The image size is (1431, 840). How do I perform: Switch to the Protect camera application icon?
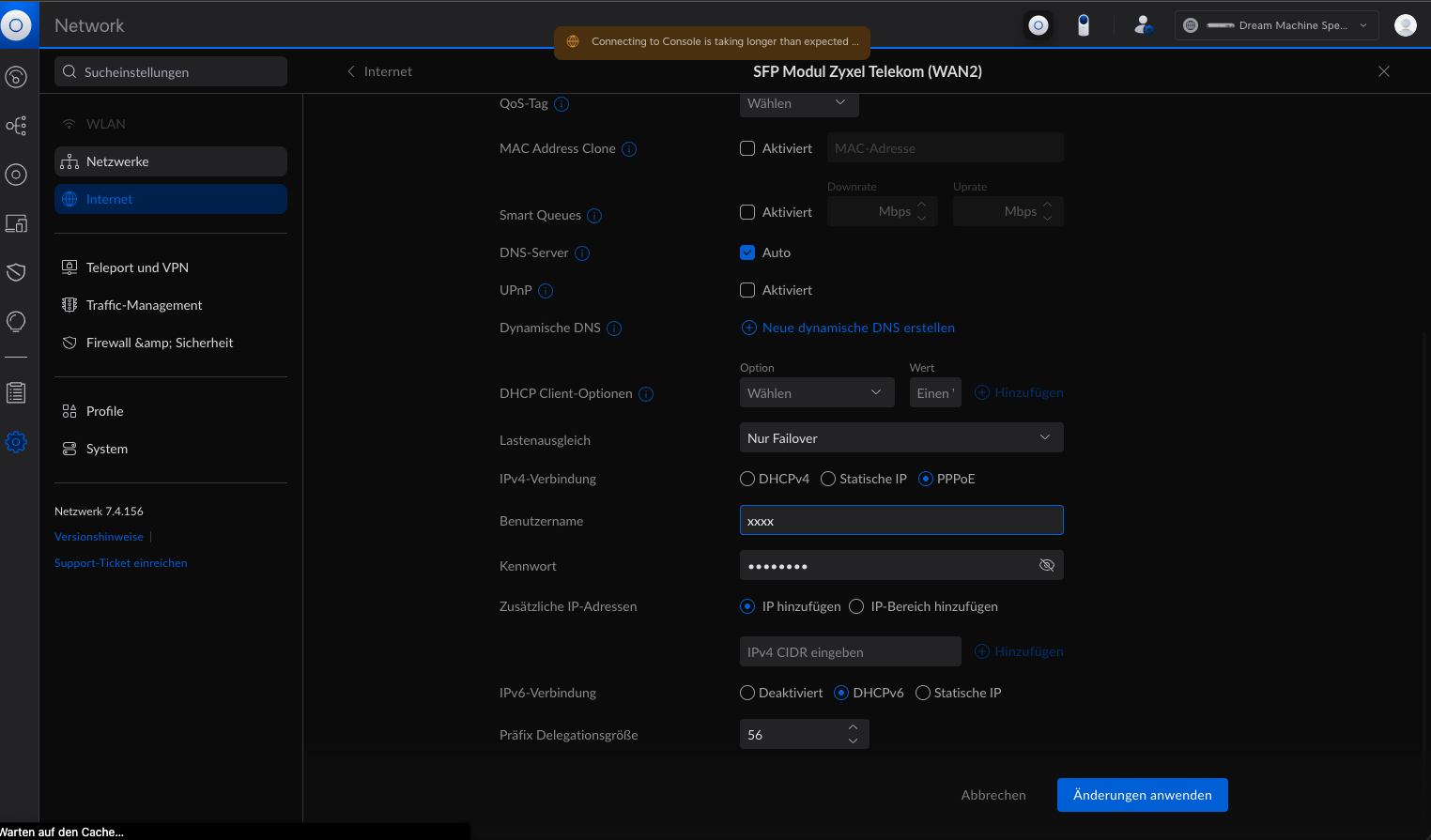tap(1084, 25)
